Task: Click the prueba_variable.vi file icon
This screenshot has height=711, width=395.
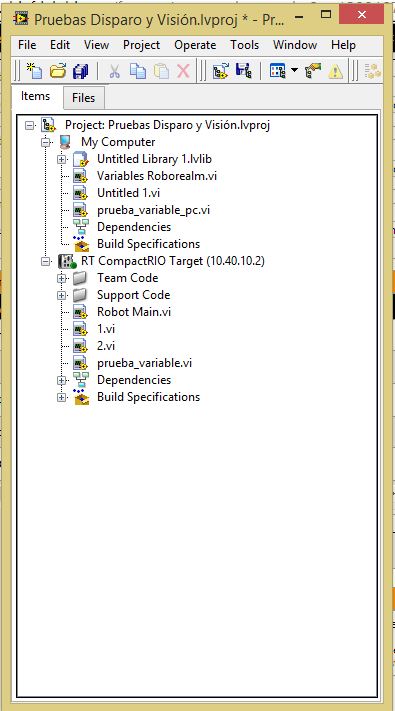Action: pyautogui.click(x=80, y=364)
